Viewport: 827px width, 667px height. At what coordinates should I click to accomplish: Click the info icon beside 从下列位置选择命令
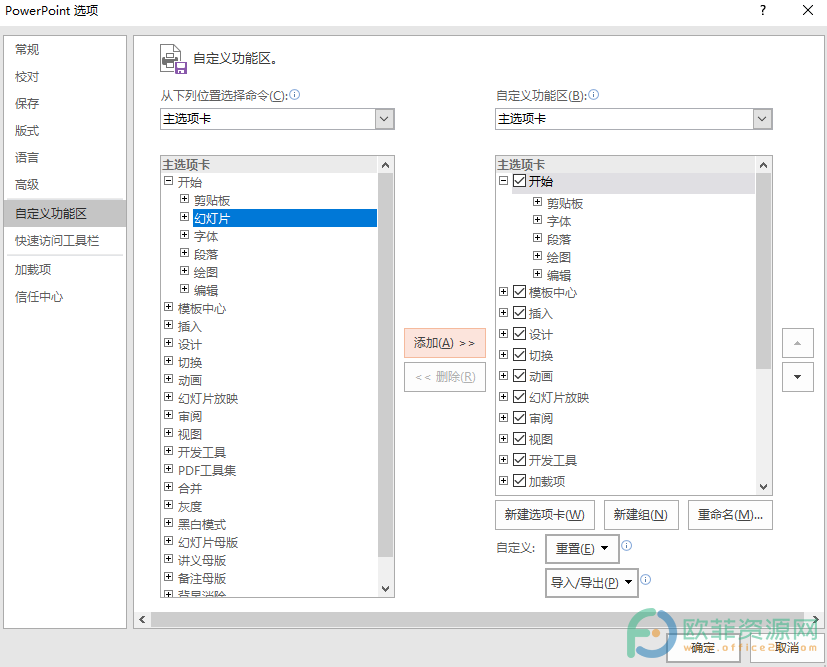coord(295,95)
